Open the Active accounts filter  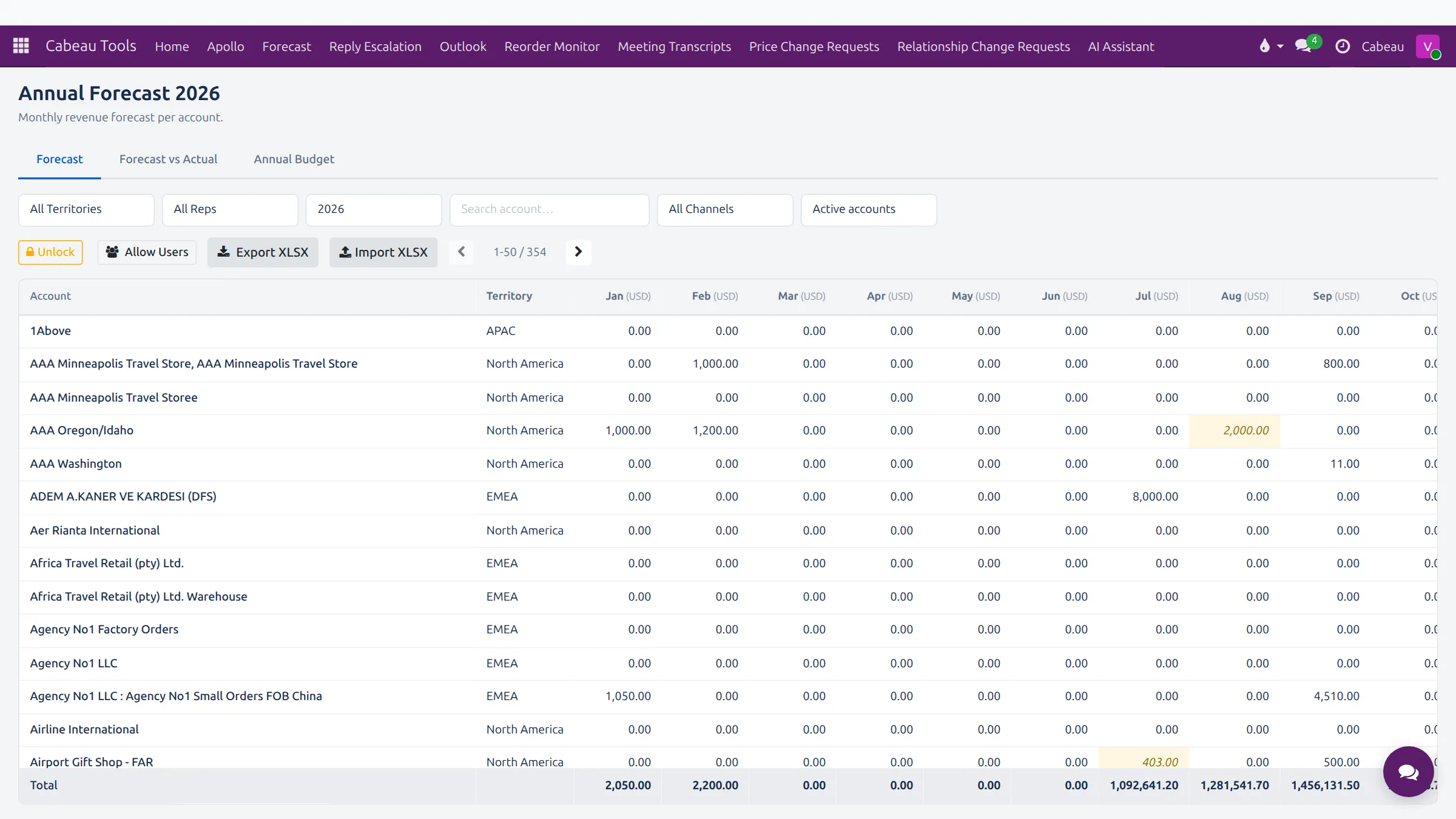coord(869,209)
